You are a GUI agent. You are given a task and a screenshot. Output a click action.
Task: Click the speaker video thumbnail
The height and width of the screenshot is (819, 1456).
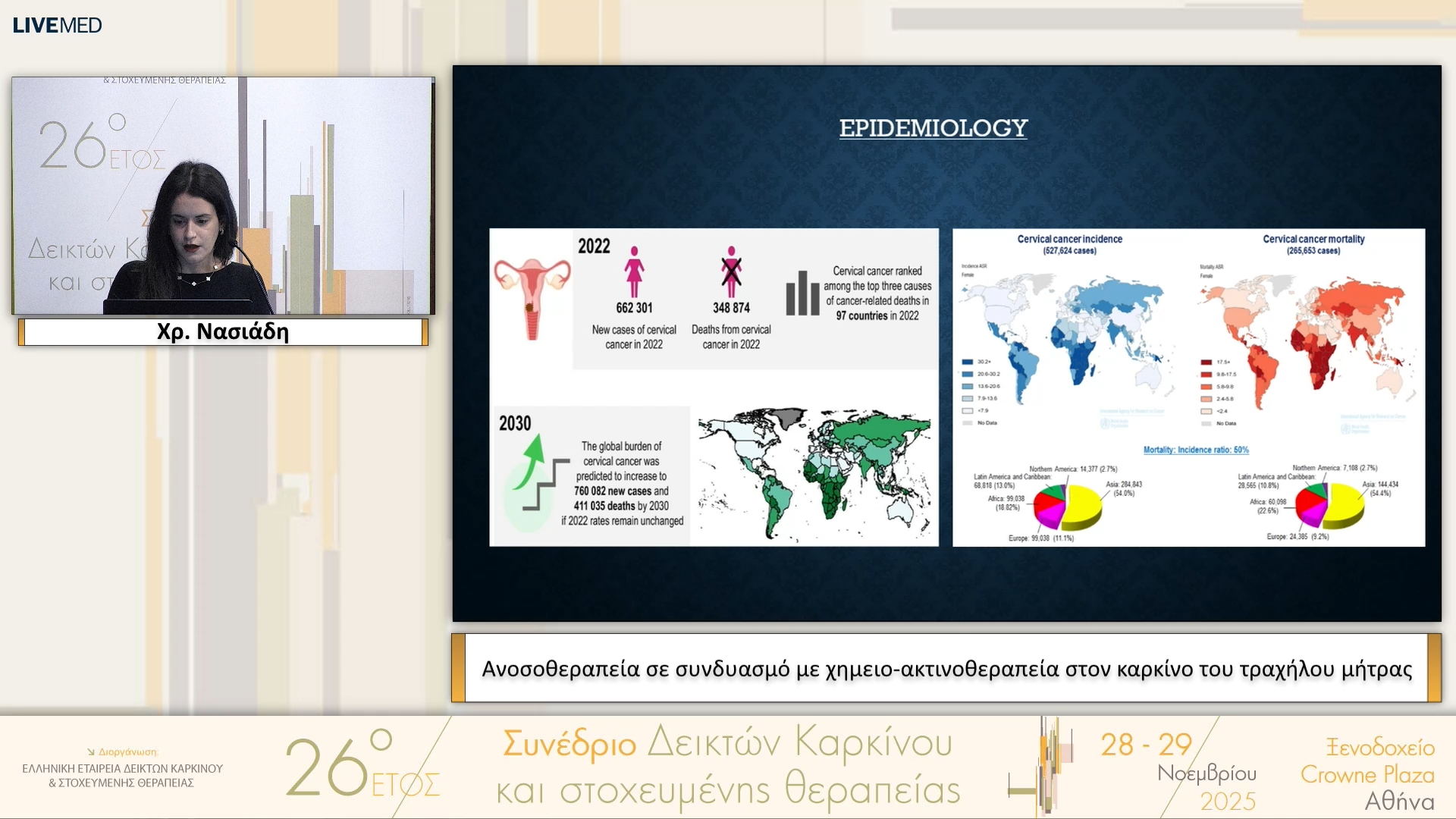click(x=223, y=196)
